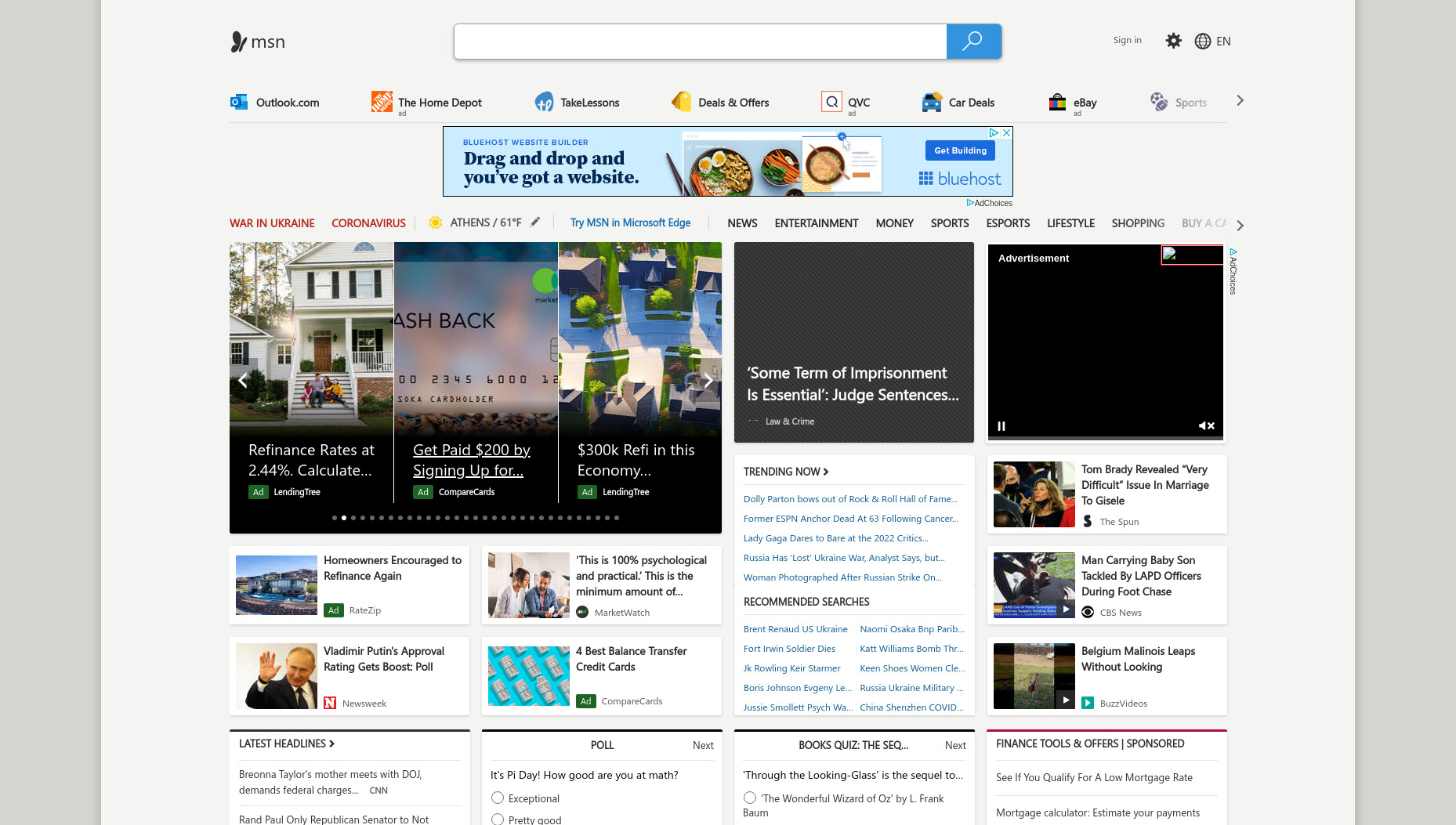Select the Exceptional poll option
This screenshot has height=825, width=1456.
(x=498, y=798)
